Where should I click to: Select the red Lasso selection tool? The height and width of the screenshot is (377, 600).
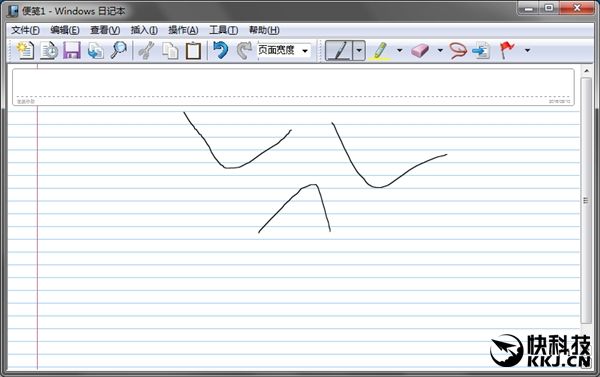tap(458, 50)
